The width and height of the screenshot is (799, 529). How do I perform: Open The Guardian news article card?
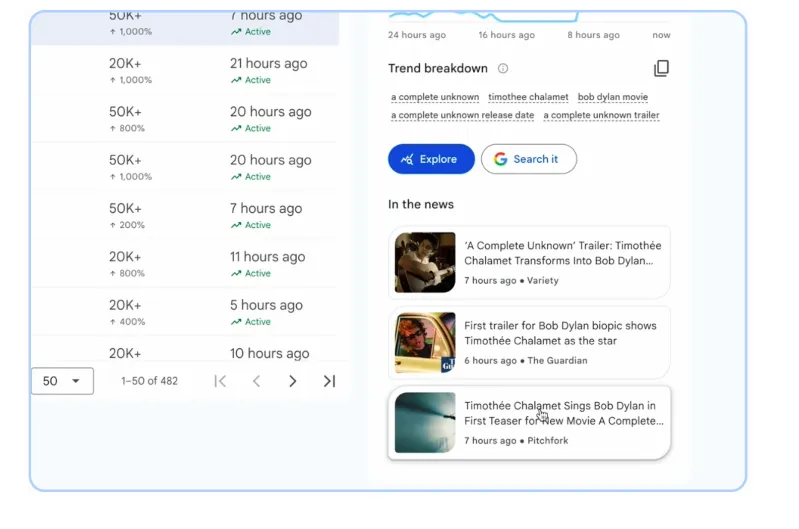(x=529, y=342)
